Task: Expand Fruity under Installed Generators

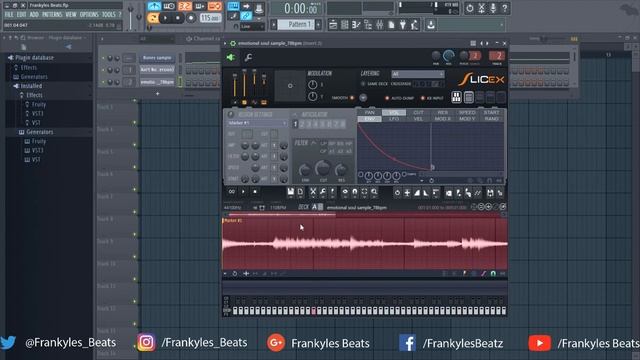Action: tap(39, 141)
